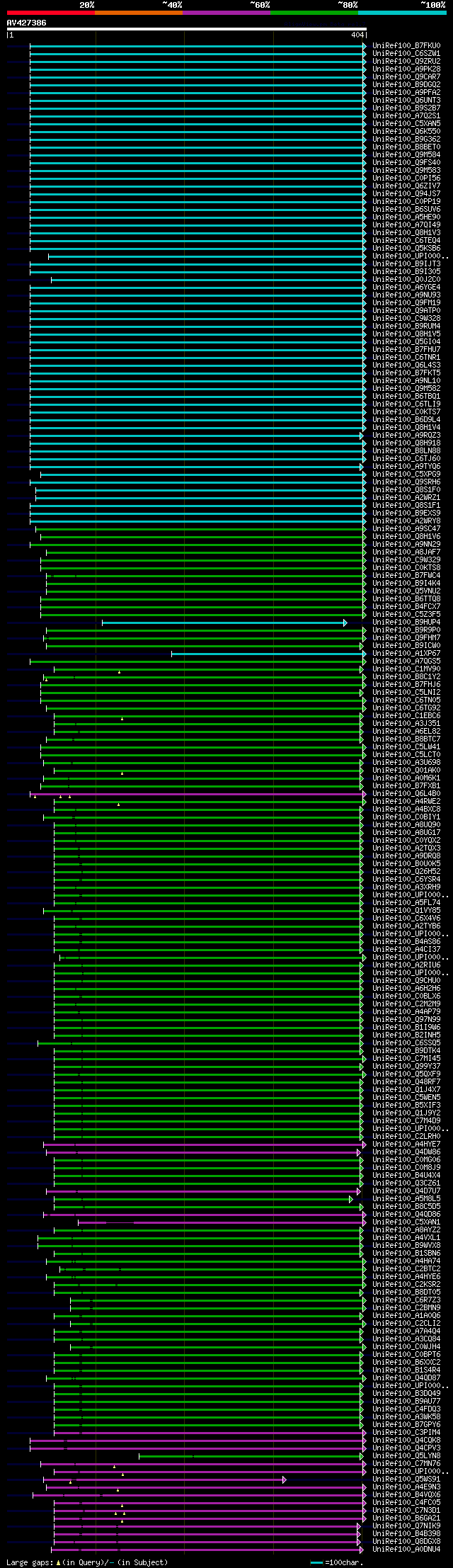Select the UniRef100_A3J351 label
Image resolution: width=453 pixels, height=1568 pixels.
tap(406, 724)
